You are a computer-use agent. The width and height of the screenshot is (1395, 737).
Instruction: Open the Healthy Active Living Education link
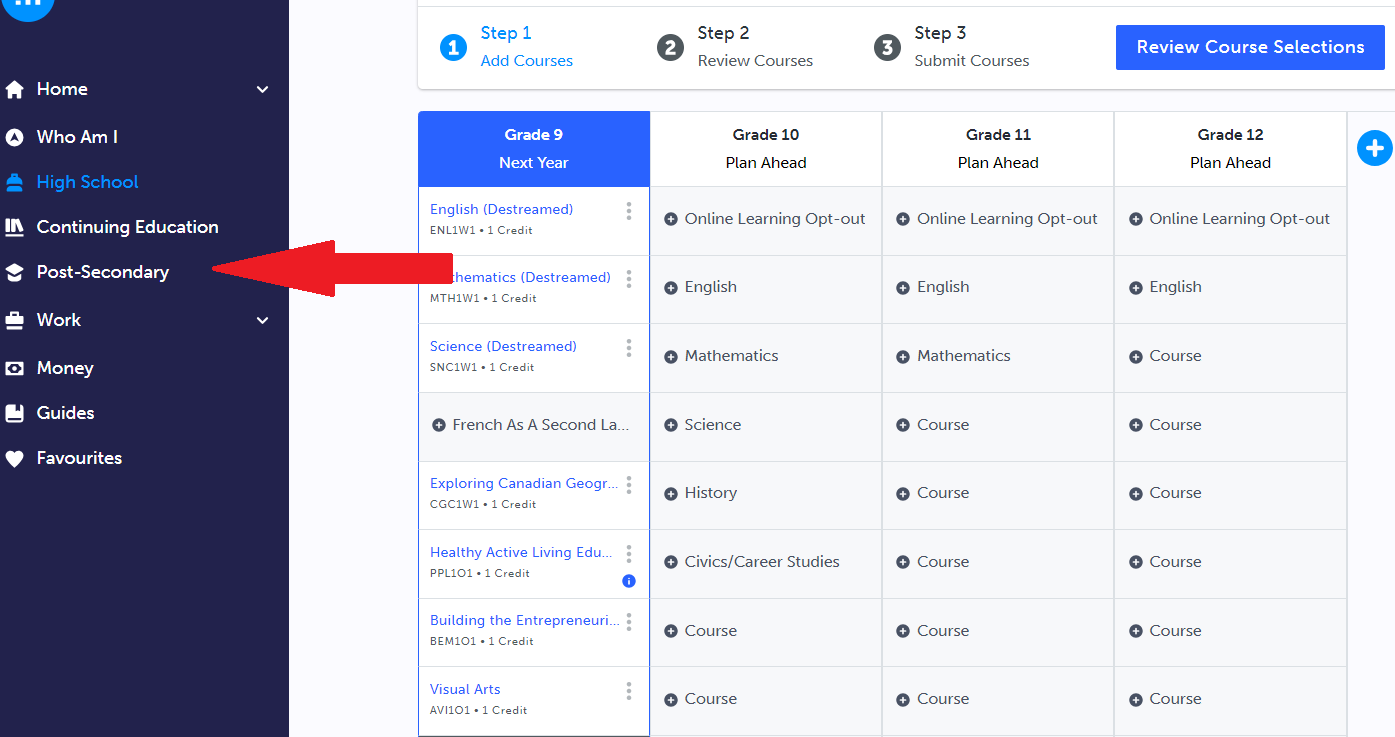(x=521, y=553)
